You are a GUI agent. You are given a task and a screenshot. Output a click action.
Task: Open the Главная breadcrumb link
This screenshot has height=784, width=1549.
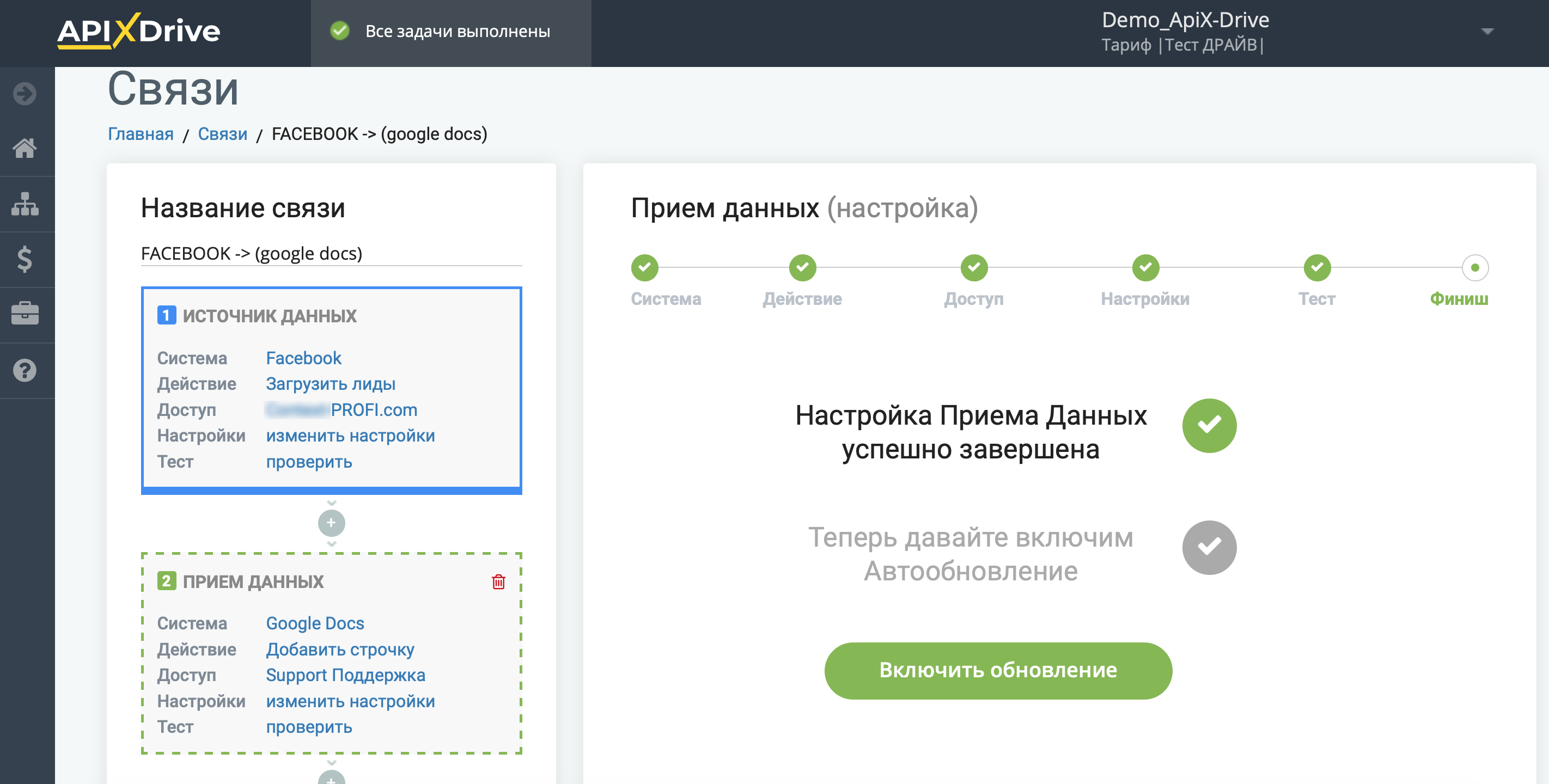click(x=141, y=133)
